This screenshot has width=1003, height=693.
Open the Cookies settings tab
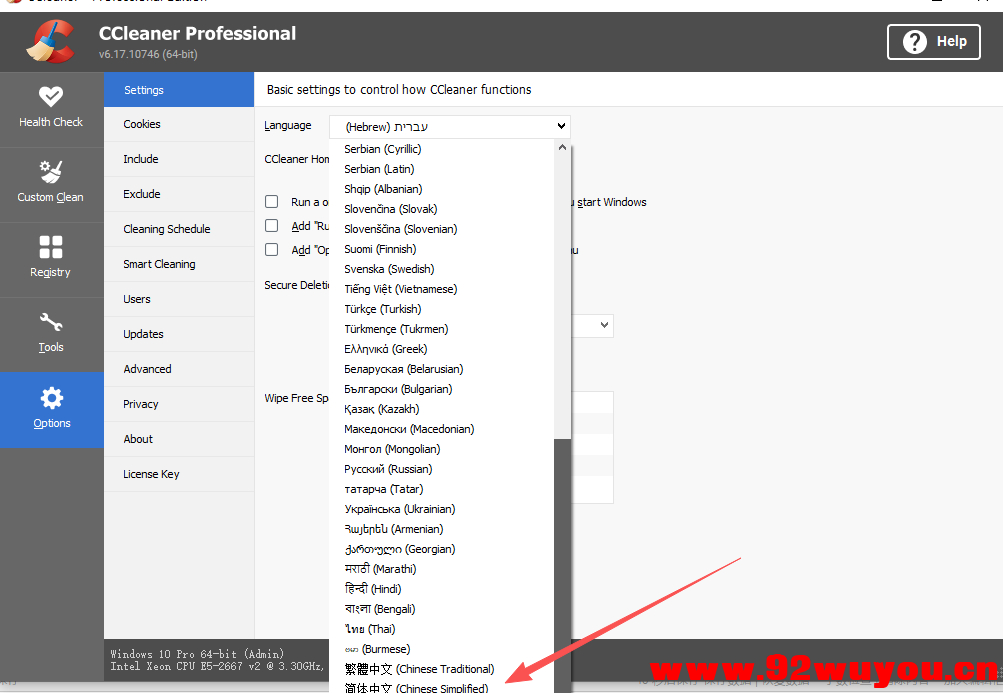pos(142,124)
